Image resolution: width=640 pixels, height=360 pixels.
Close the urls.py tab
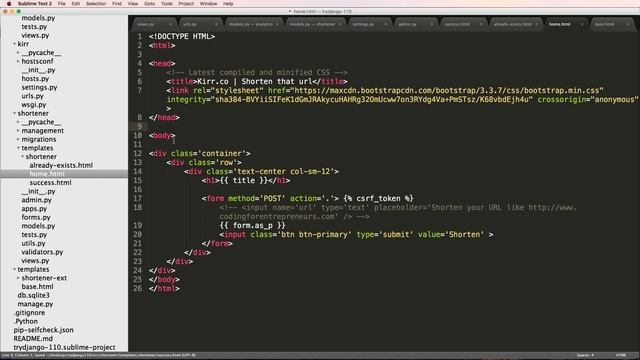point(216,24)
